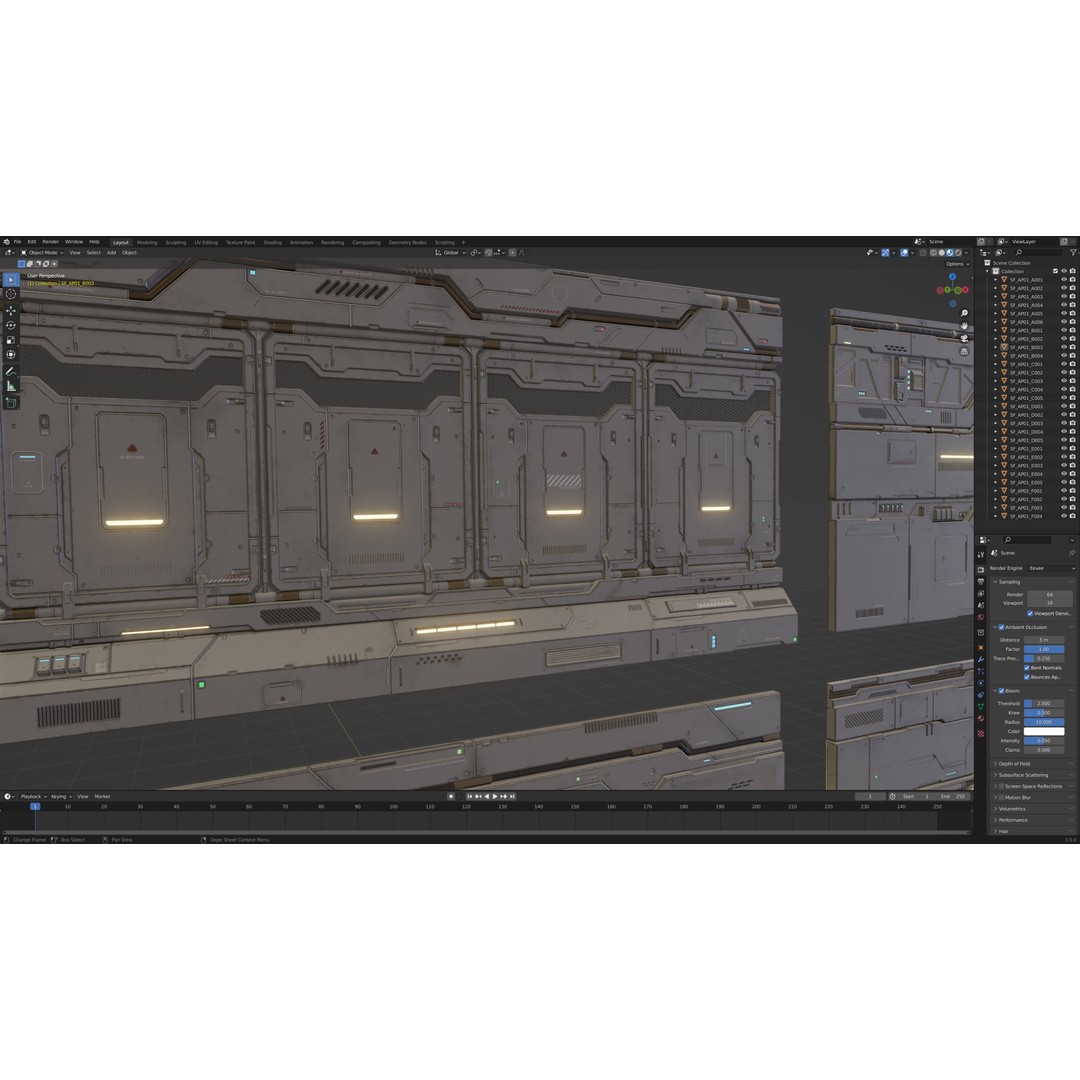Select the Transform tool
1080x1080 pixels.
click(x=10, y=355)
